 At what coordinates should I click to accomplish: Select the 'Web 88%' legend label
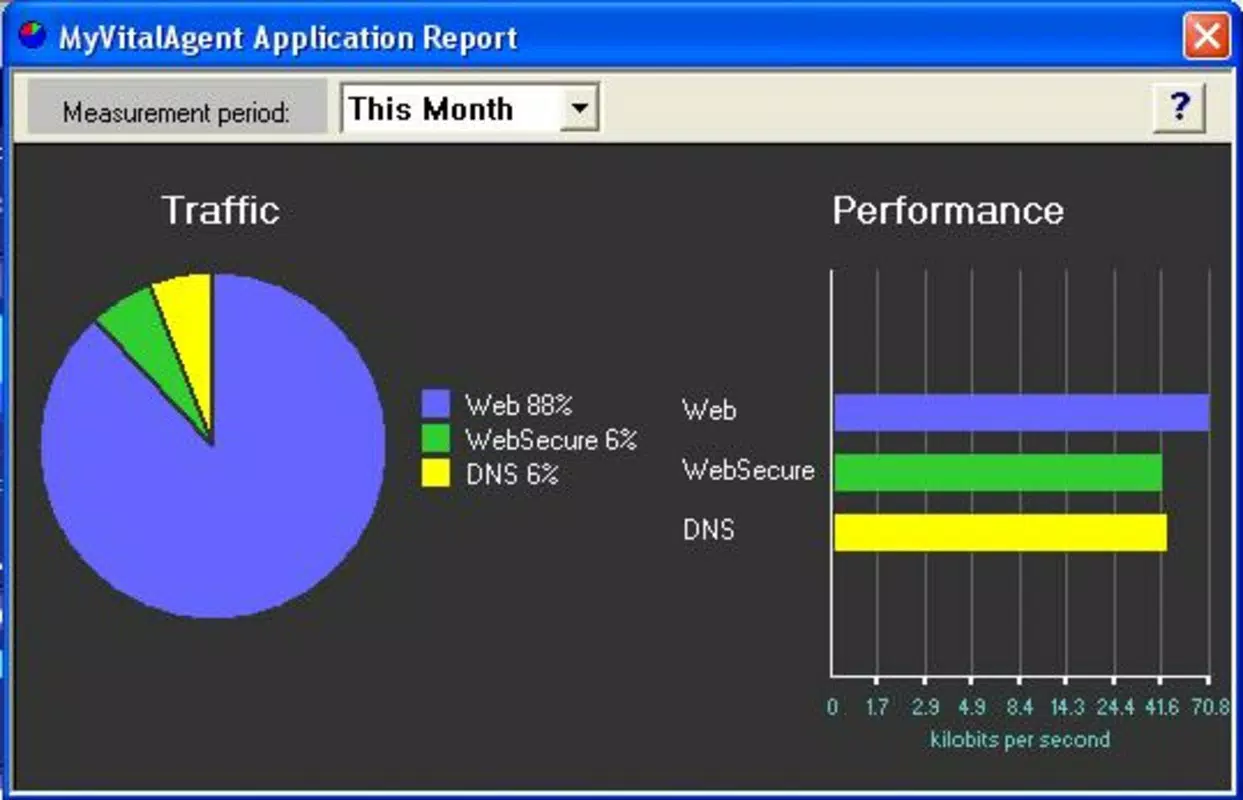click(x=518, y=405)
